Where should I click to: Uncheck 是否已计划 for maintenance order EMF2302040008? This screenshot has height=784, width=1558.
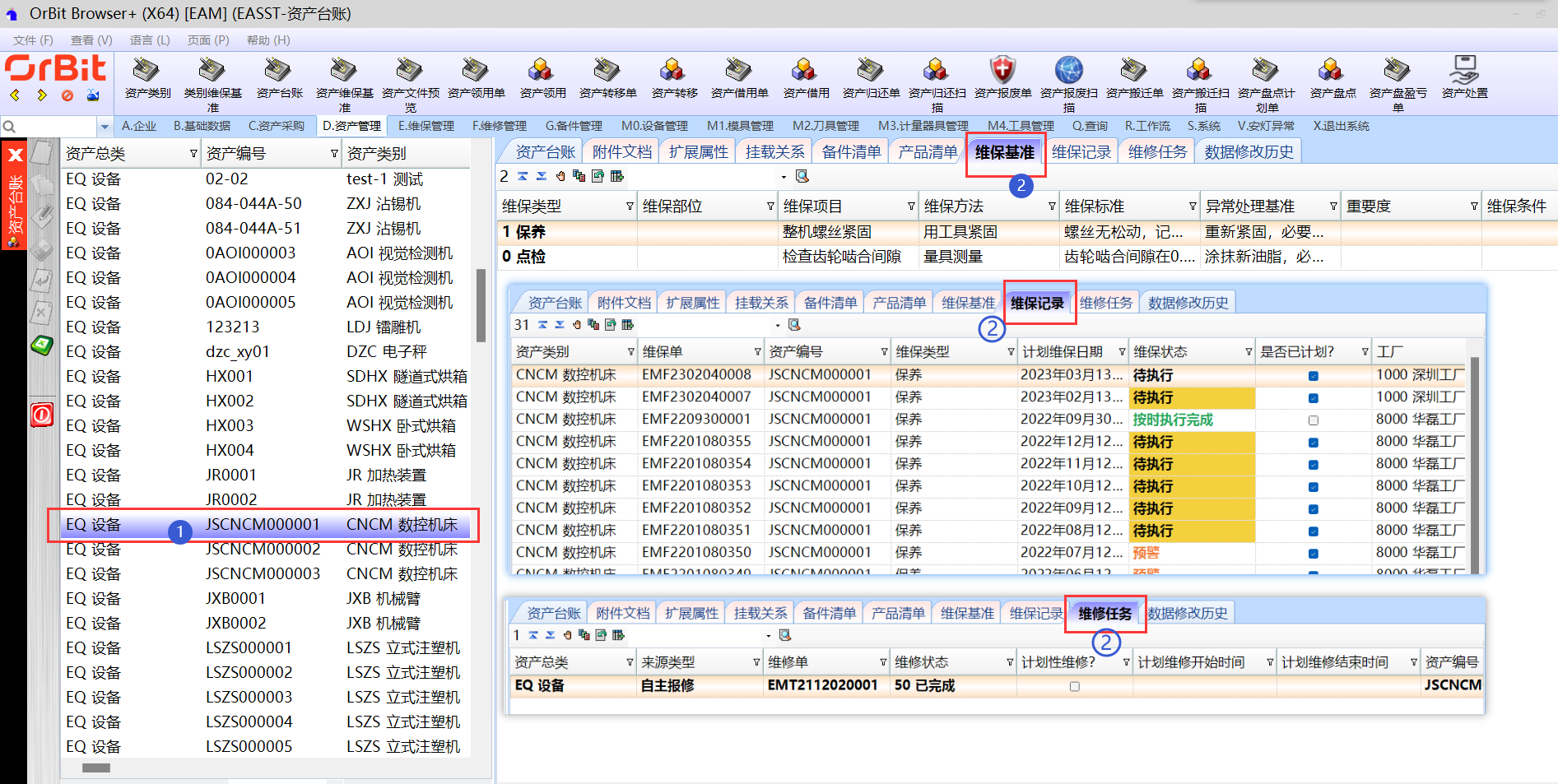click(1313, 376)
